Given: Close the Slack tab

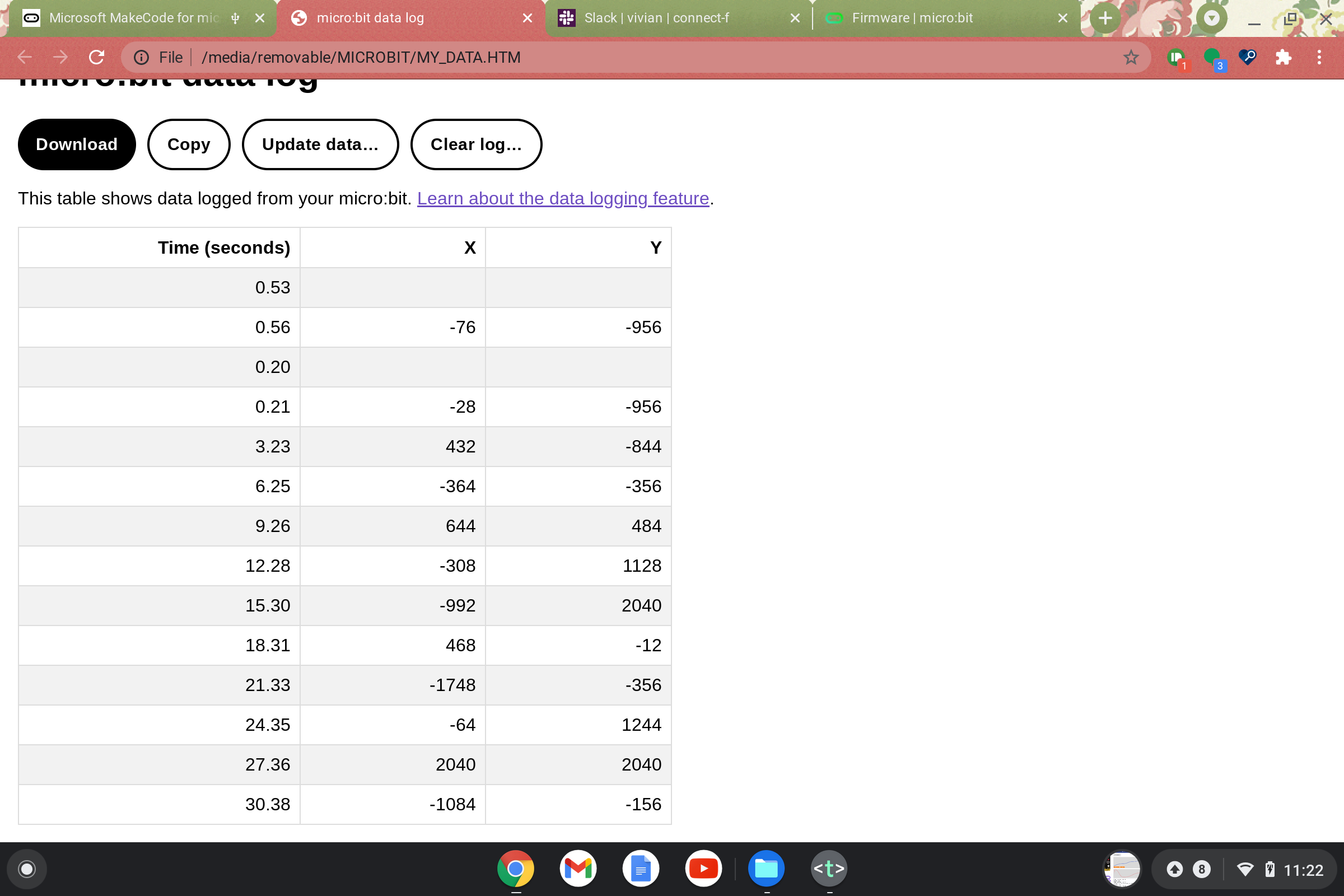Looking at the screenshot, I should 794,18.
